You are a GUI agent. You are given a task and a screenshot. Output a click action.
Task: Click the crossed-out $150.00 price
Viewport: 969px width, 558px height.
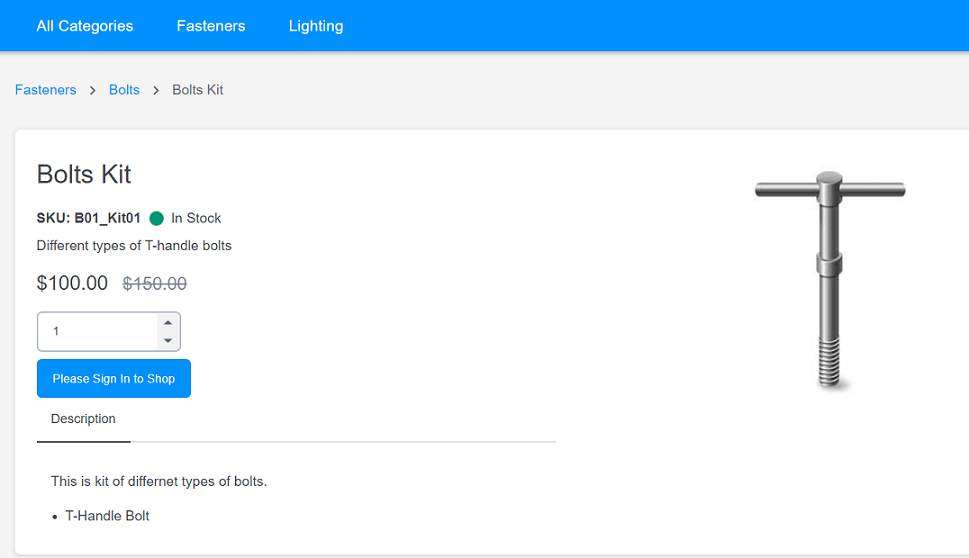point(155,284)
